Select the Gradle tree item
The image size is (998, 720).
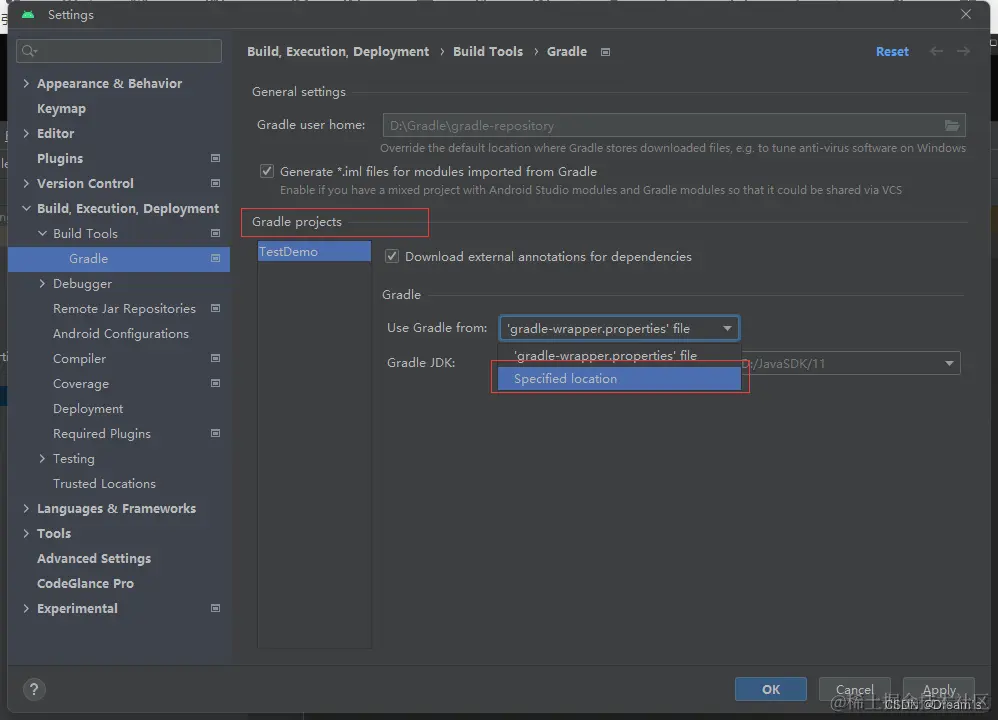coord(118,258)
